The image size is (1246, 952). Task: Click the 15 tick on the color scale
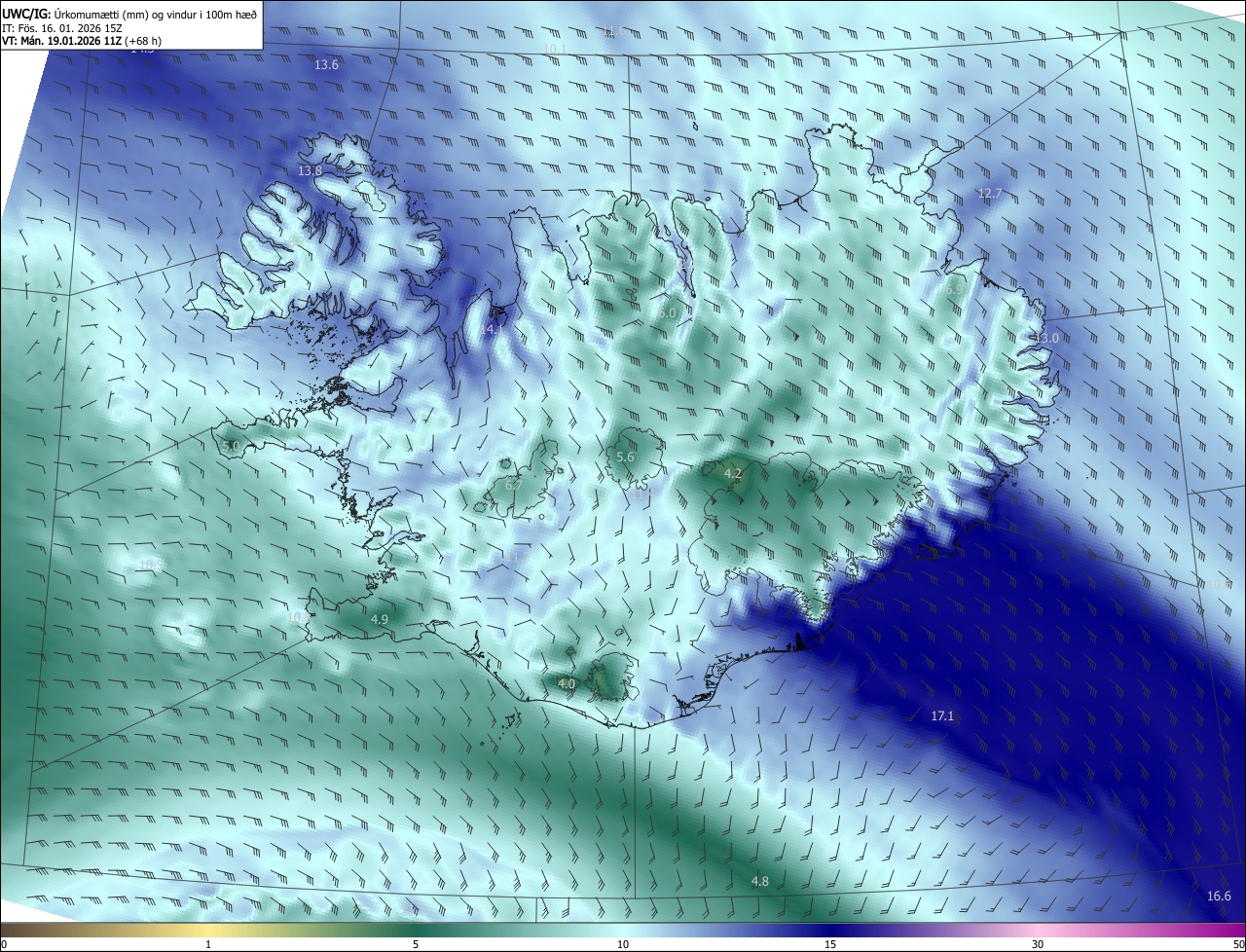click(x=830, y=945)
